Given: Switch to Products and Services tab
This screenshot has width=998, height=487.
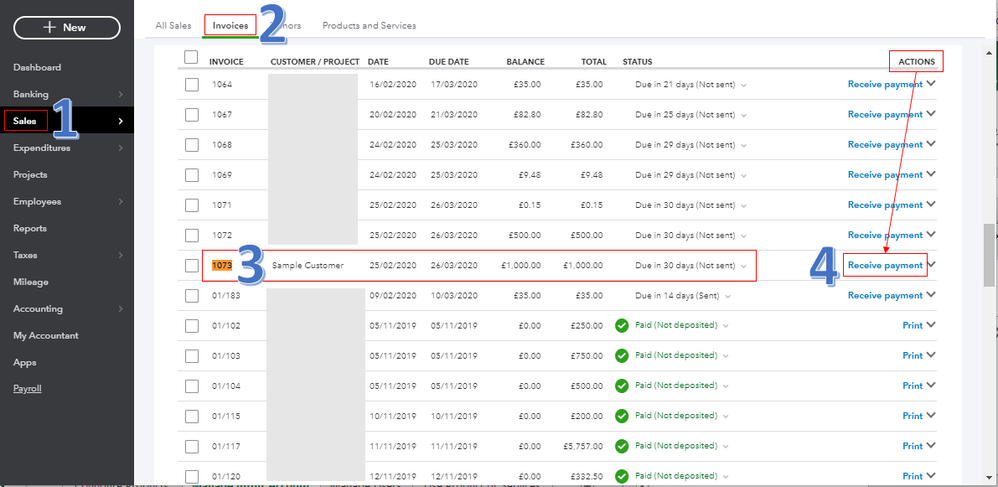Looking at the screenshot, I should 369,25.
